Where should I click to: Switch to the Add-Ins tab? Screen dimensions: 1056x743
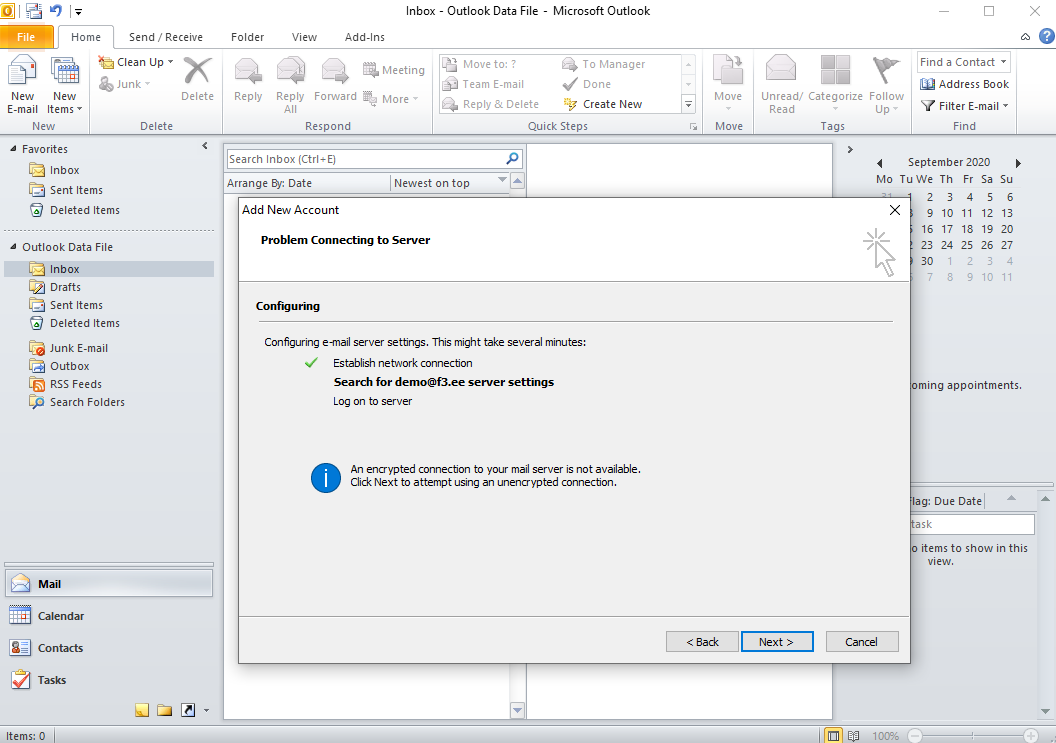point(364,37)
